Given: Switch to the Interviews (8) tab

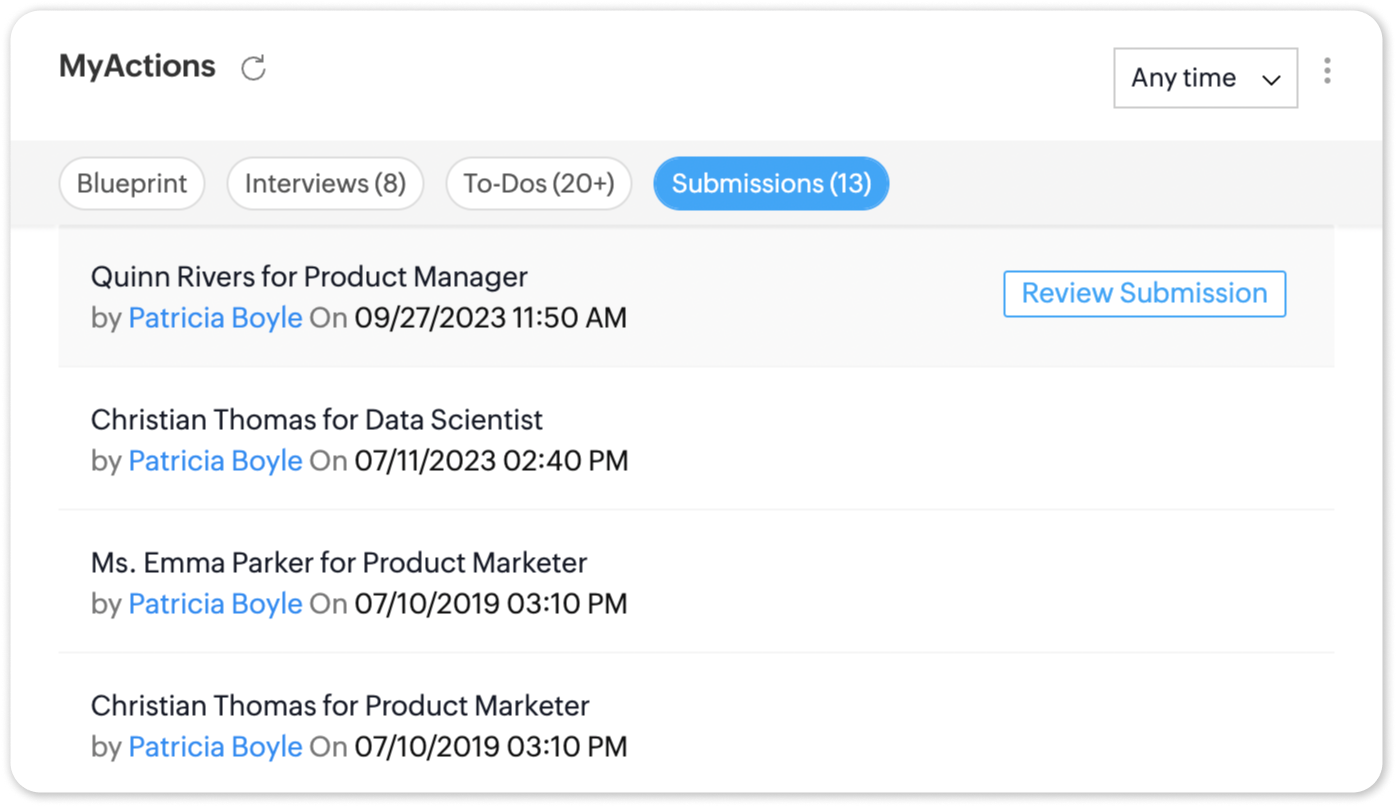Looking at the screenshot, I should (325, 184).
